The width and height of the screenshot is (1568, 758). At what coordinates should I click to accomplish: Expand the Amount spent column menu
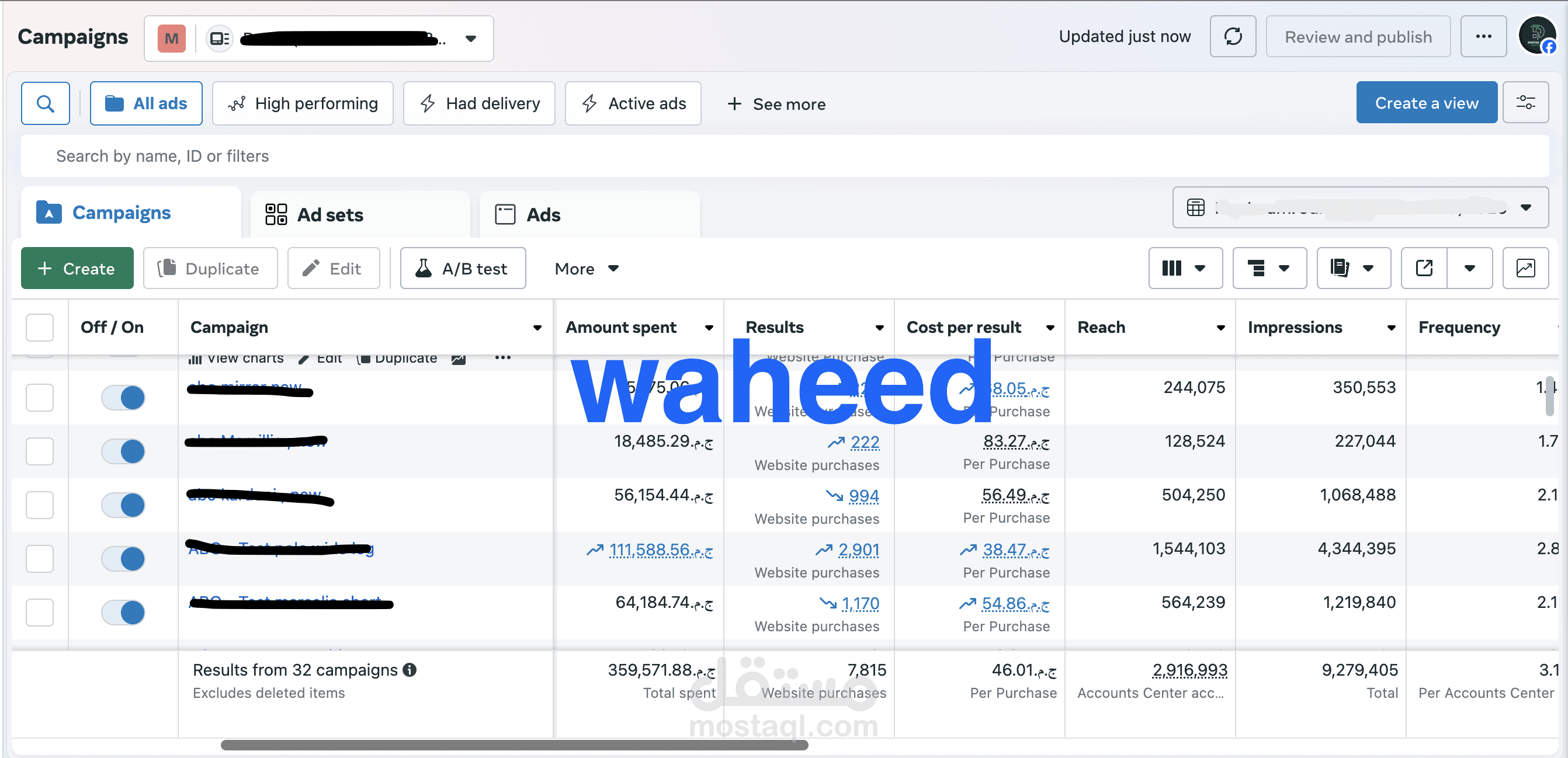tap(709, 328)
